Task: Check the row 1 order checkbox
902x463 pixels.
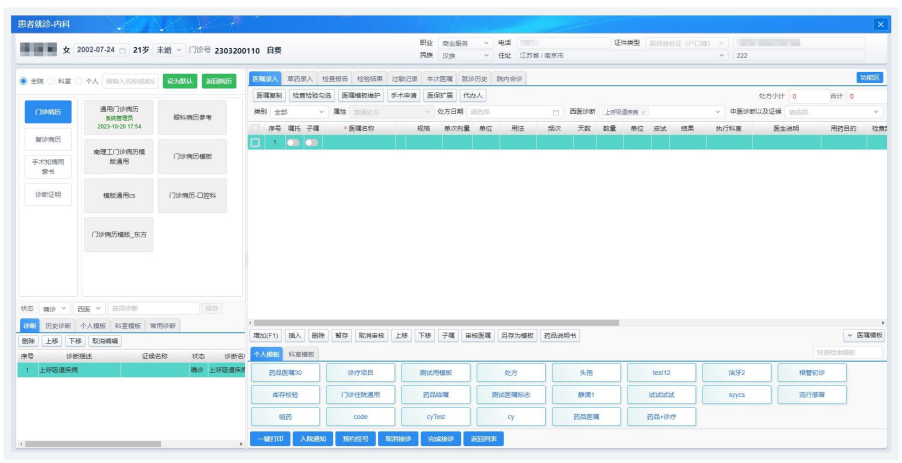Action: click(x=255, y=143)
